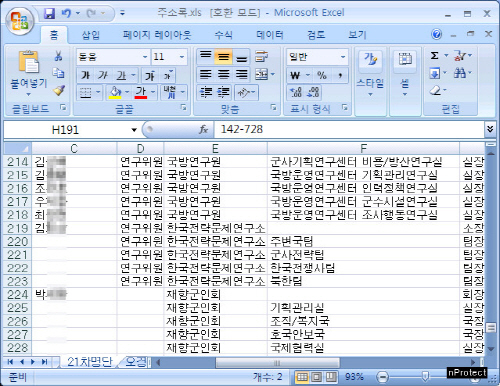Toggle Italic (가) formatting
500x386 pixels.
pyautogui.click(x=103, y=75)
